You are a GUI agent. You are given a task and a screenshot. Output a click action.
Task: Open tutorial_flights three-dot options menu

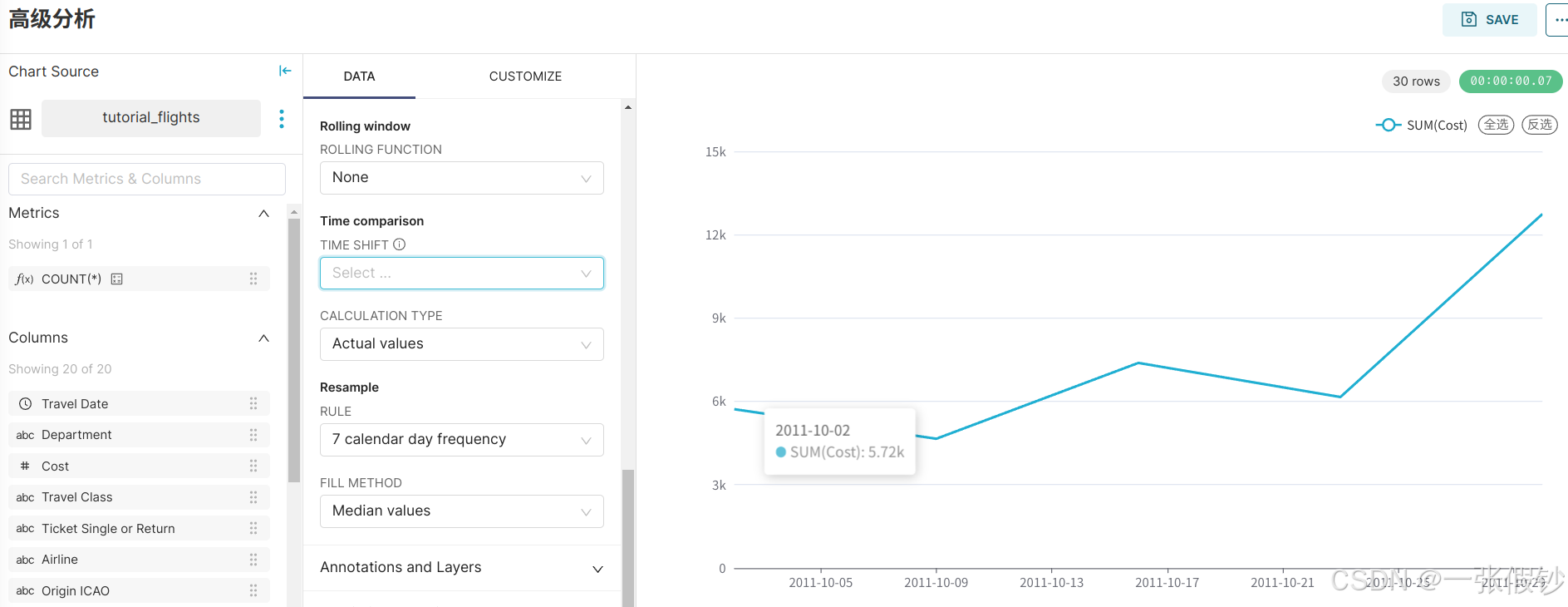pos(282,119)
